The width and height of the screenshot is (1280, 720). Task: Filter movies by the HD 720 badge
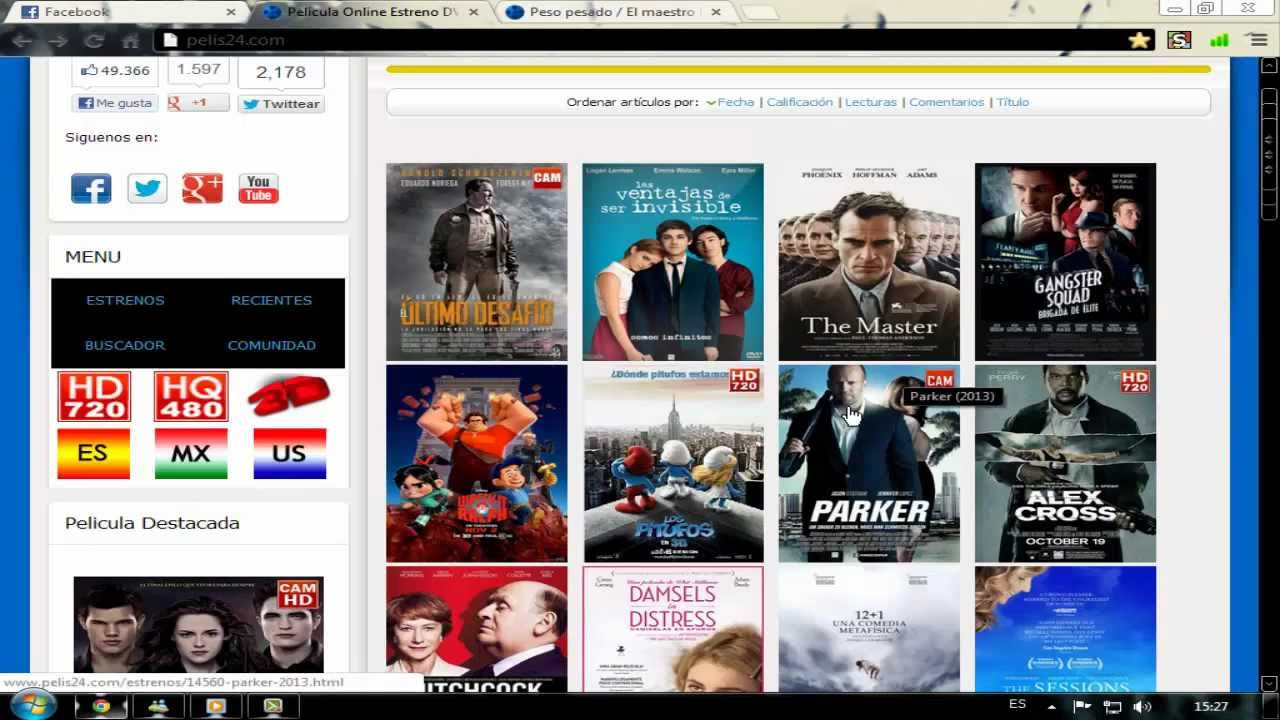94,396
